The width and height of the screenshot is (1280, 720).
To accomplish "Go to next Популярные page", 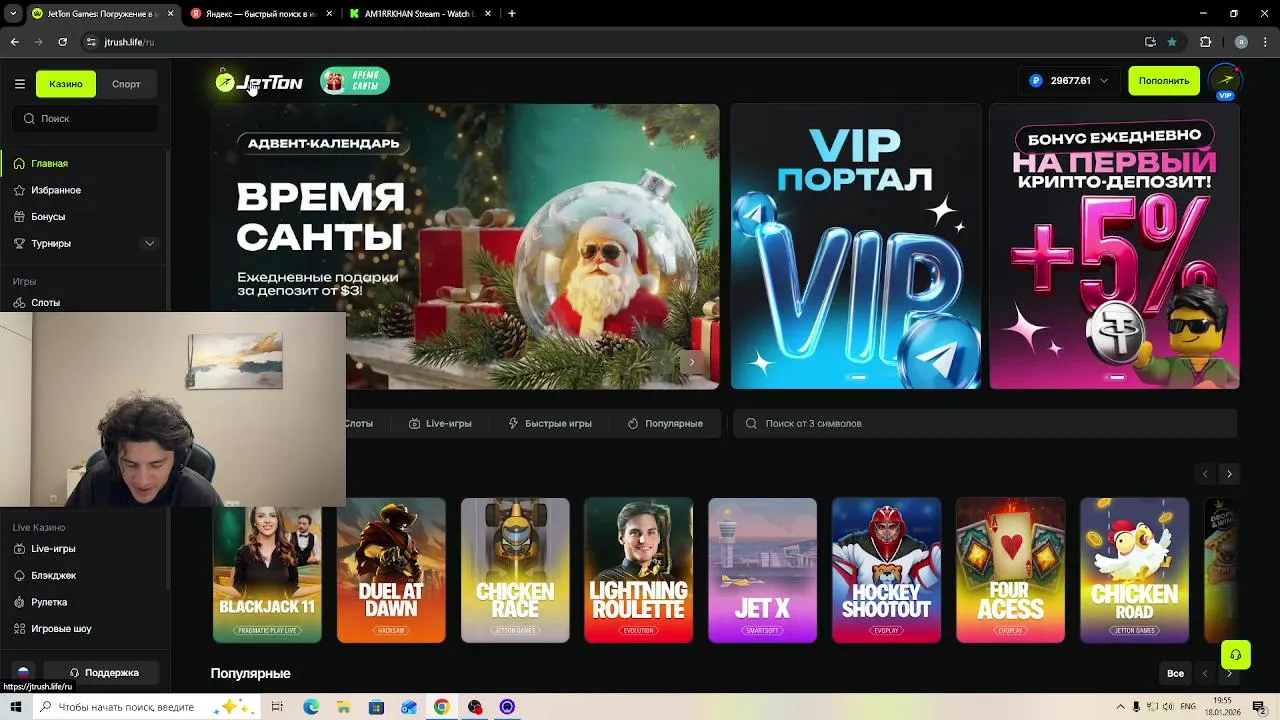I will click(1229, 674).
